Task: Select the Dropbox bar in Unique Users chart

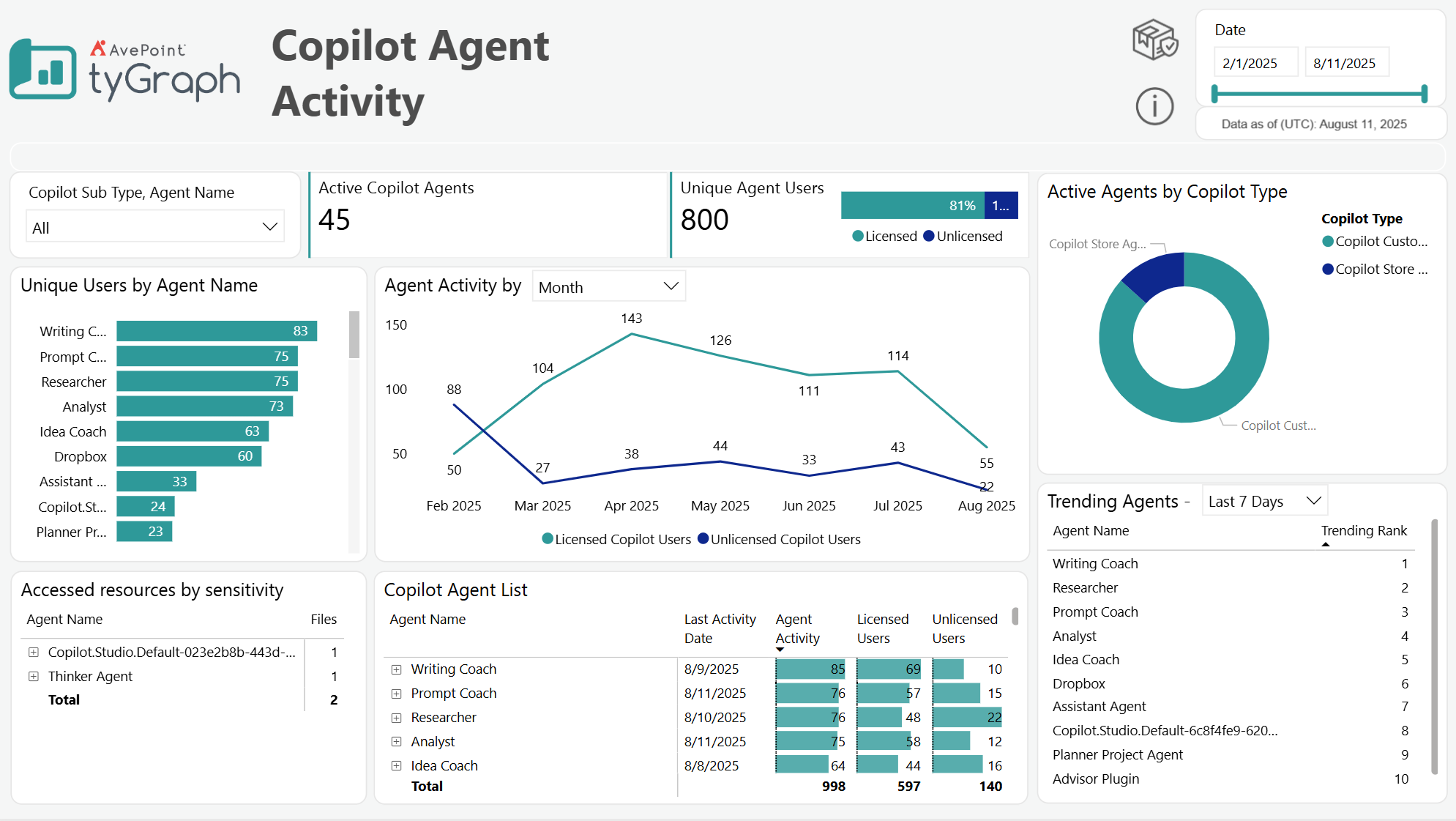Action: click(x=188, y=456)
